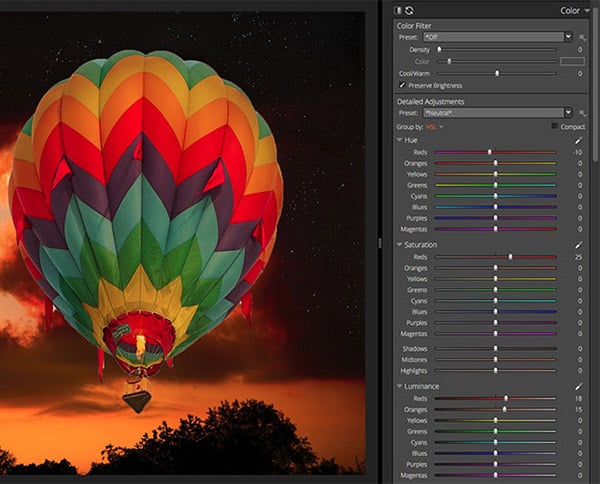Click the Cool/Warm slider handle
This screenshot has height=484, width=600.
coord(497,73)
